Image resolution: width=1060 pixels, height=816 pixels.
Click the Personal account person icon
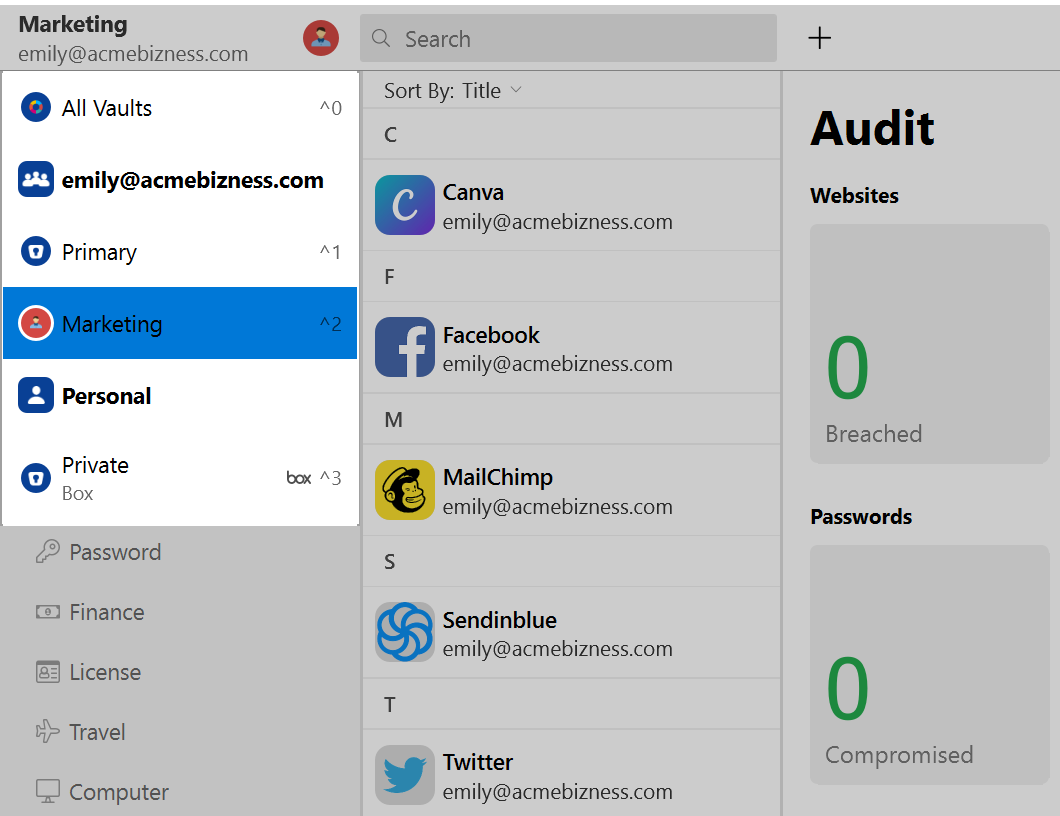[36, 395]
